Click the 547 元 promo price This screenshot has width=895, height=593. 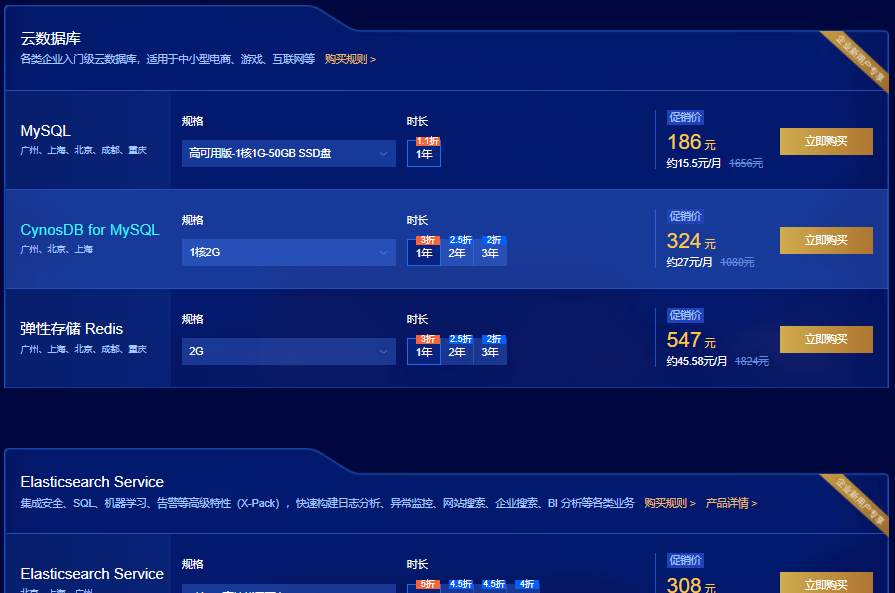(691, 340)
